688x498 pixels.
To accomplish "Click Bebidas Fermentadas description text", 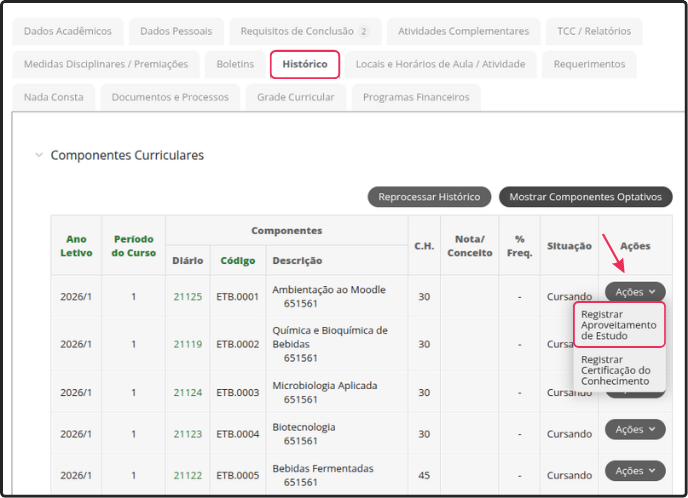I will tap(323, 468).
